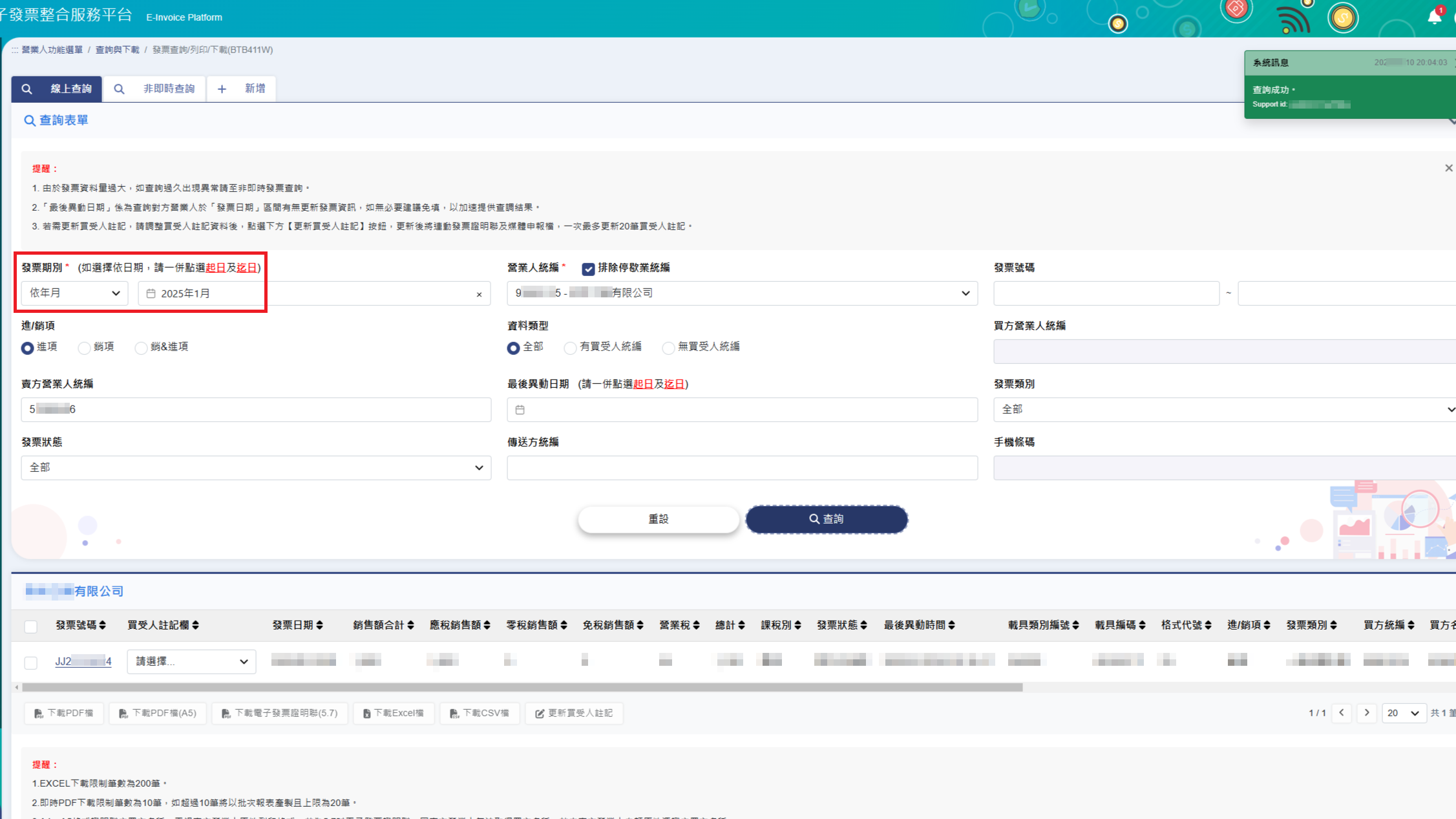Select 有買受人統編 radio option
Screen dimensions: 1456x819
click(570, 348)
